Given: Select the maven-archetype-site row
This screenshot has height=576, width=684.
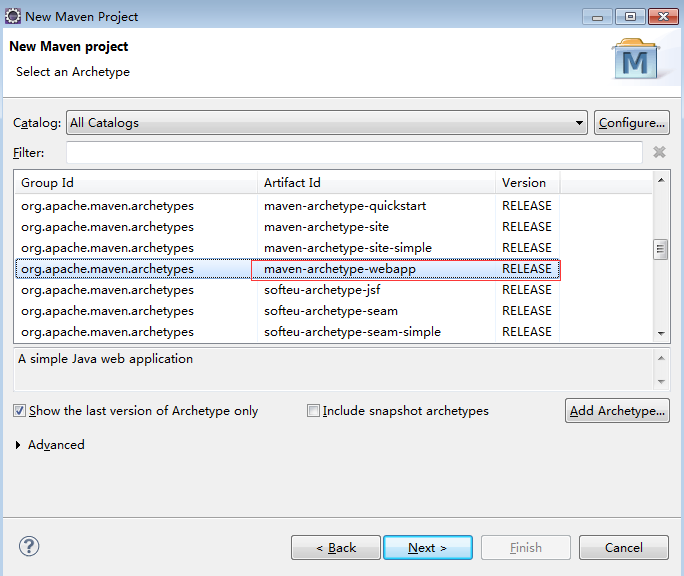Looking at the screenshot, I should 287,226.
